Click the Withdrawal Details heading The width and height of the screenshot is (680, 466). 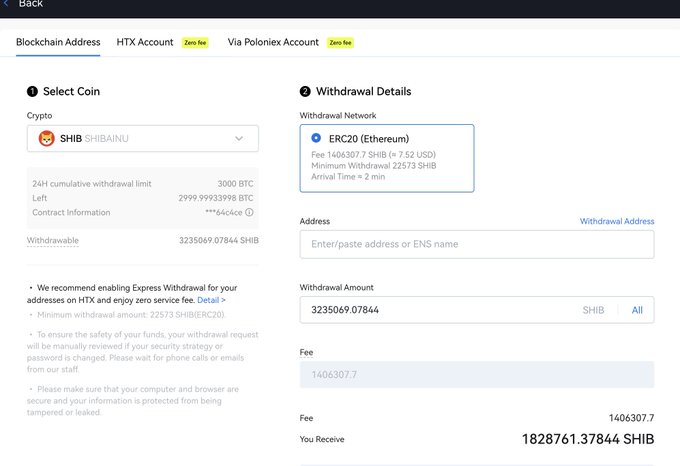click(363, 91)
